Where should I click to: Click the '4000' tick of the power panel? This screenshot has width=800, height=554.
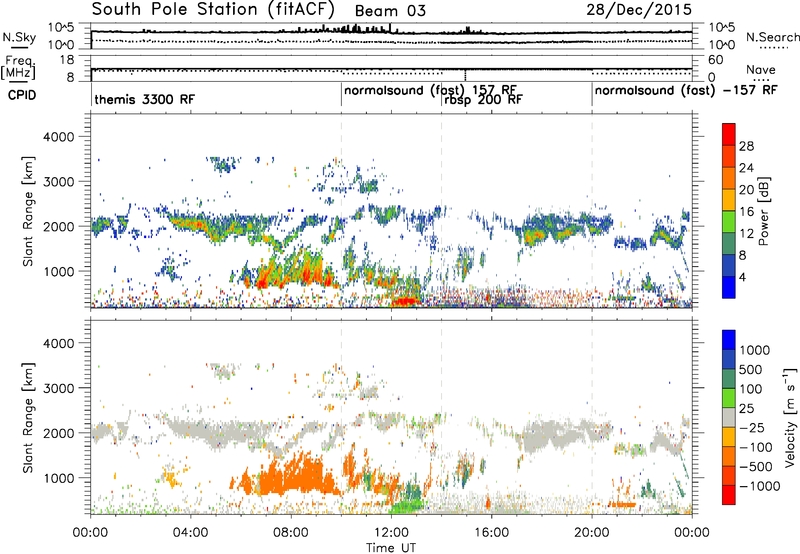58,137
